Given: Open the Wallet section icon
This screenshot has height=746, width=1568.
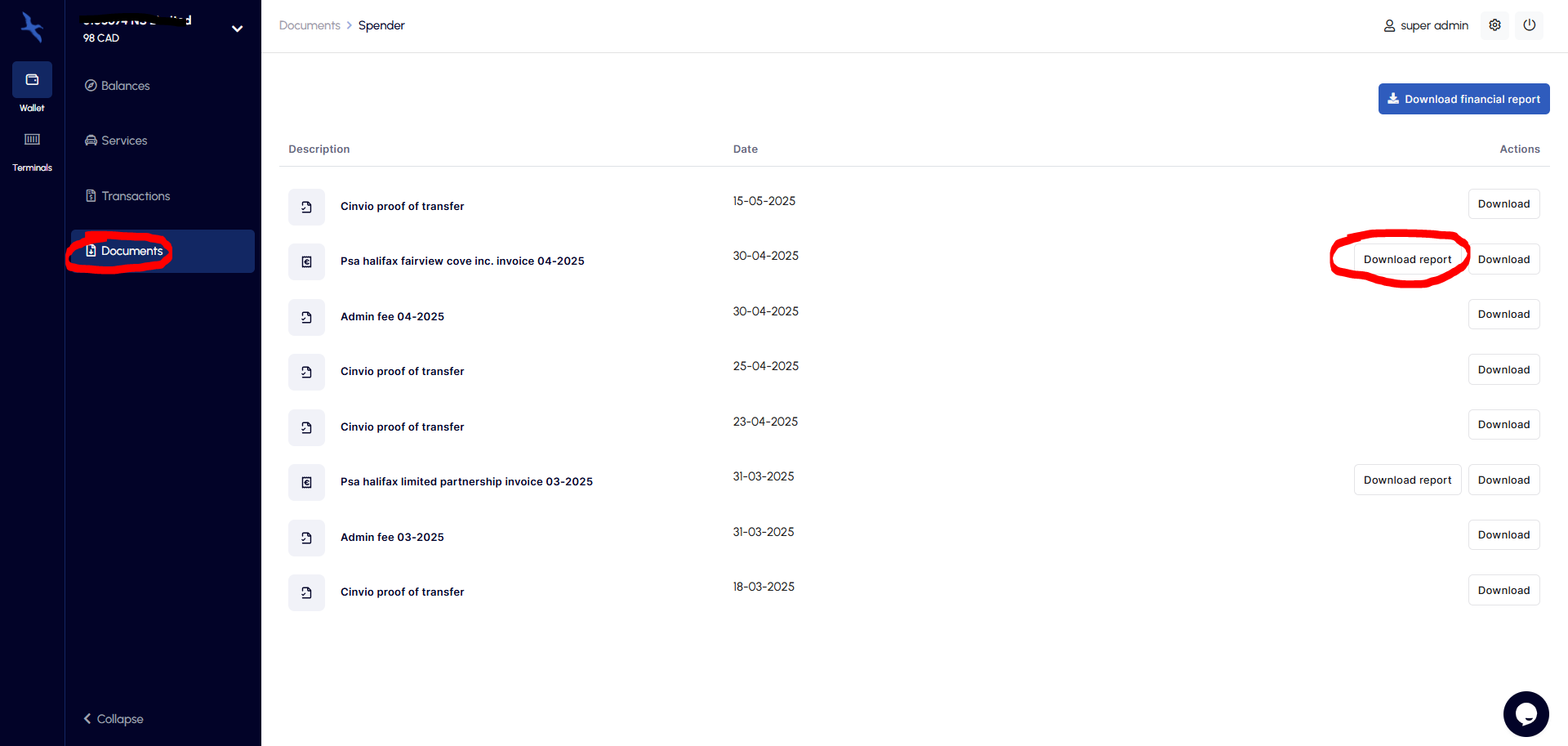Looking at the screenshot, I should coord(32,80).
